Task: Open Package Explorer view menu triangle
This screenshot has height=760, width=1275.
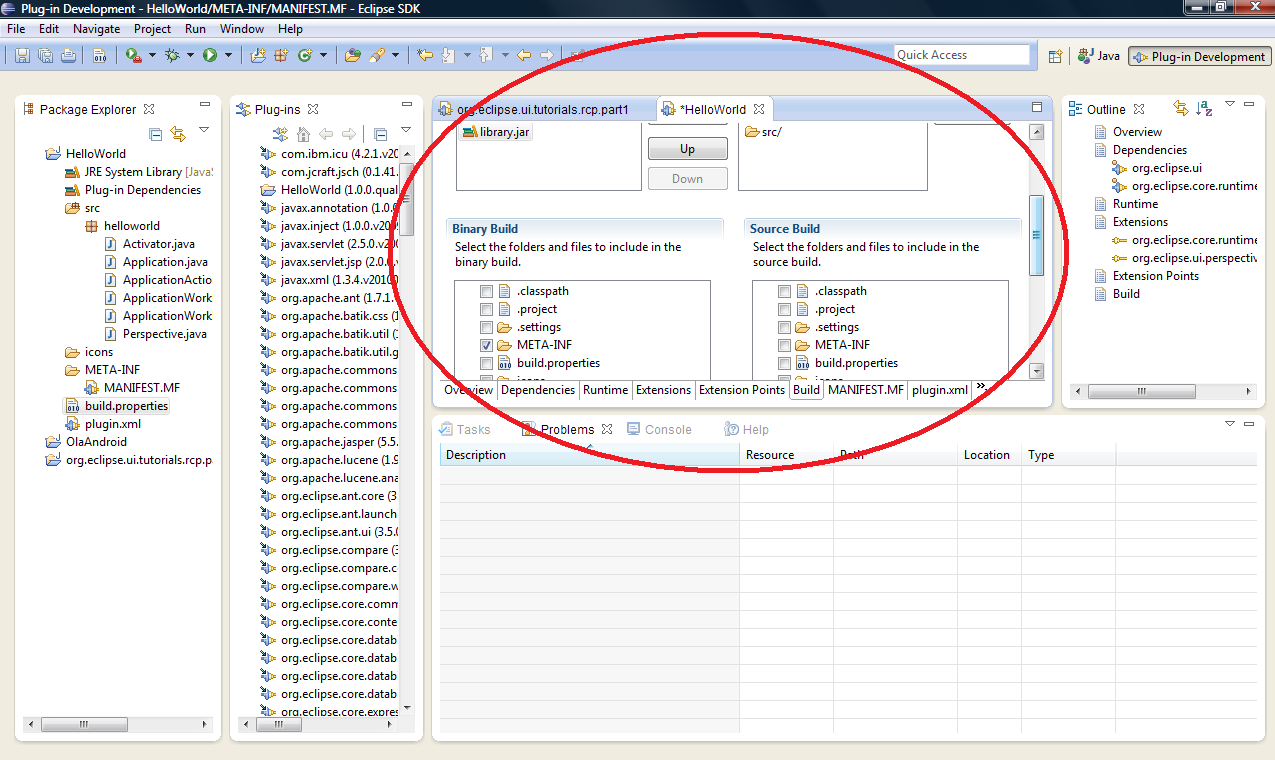Action: 204,129
